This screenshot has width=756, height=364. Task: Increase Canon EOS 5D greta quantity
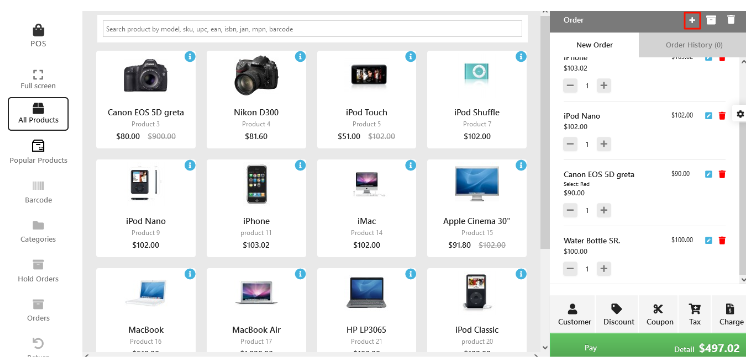pyautogui.click(x=604, y=210)
